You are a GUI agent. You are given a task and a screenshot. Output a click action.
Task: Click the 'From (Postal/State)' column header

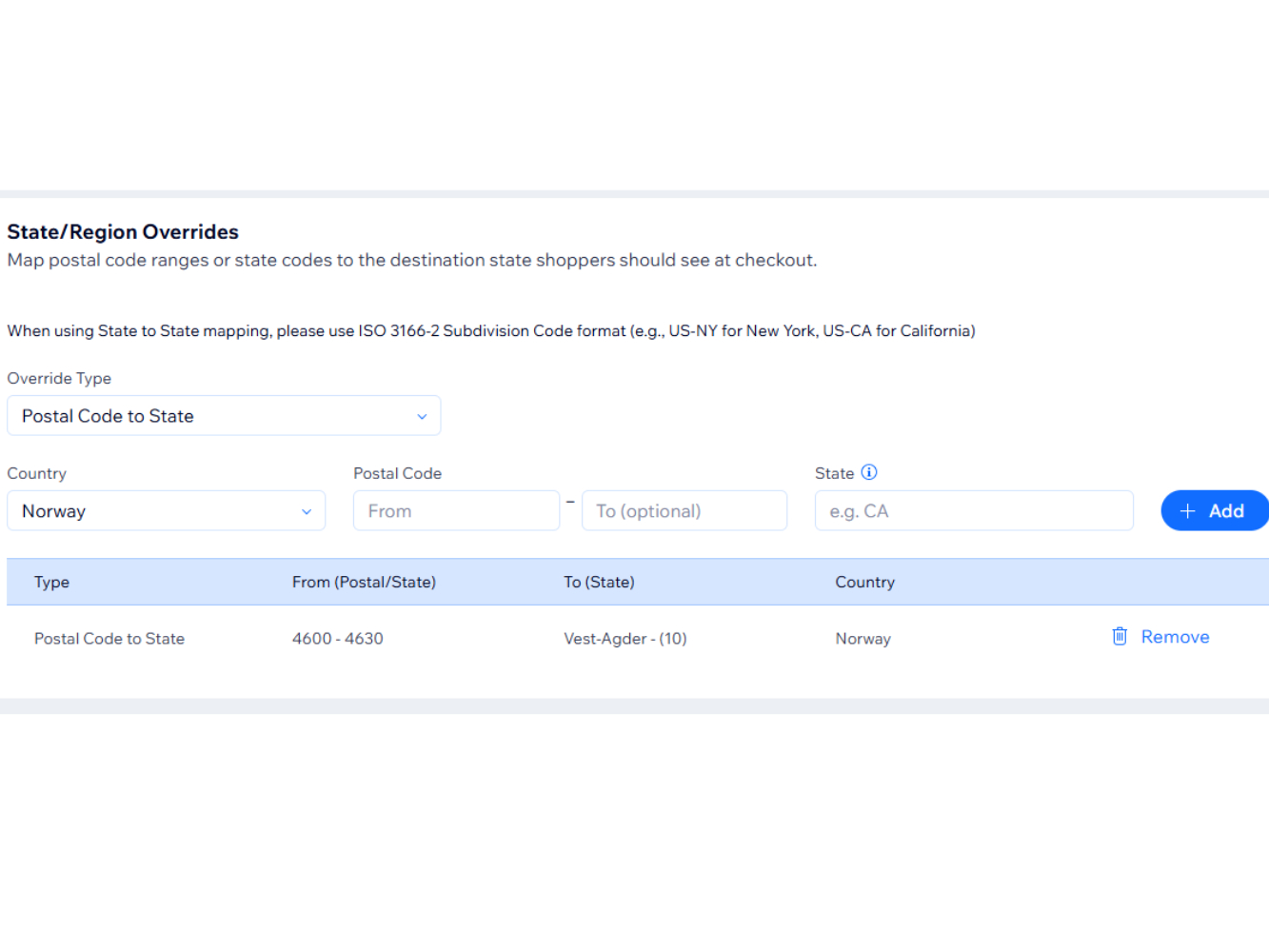tap(364, 582)
